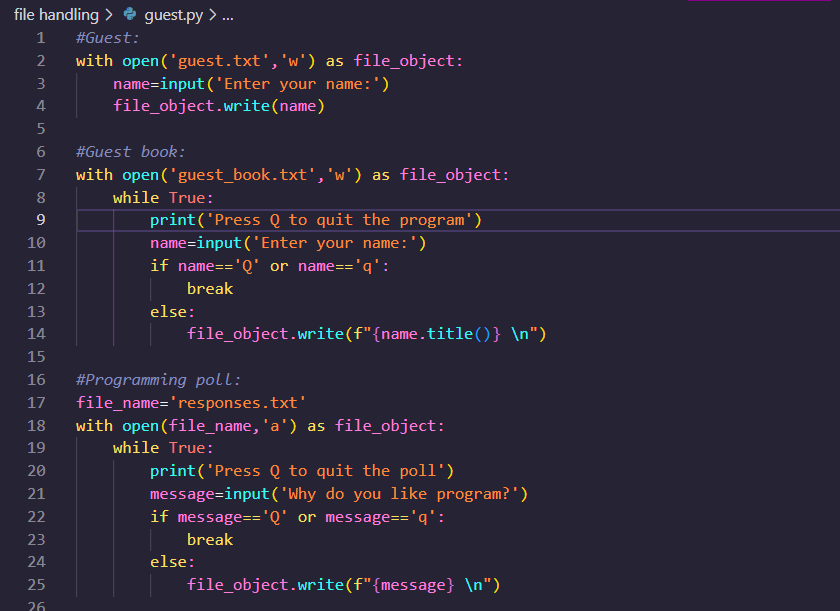The height and width of the screenshot is (611, 840).
Task: Click line number 18 in the gutter
Action: coord(36,426)
